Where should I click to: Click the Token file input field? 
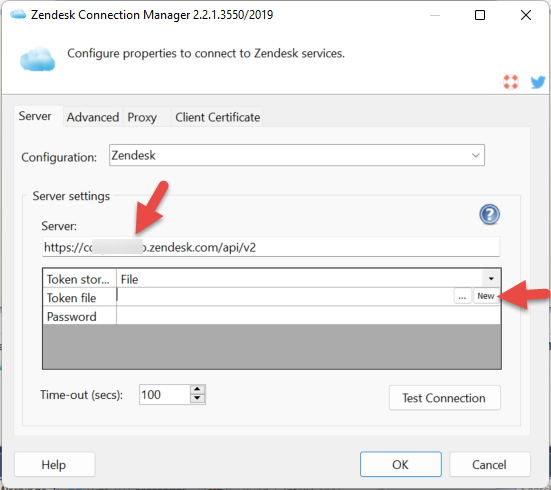point(285,296)
